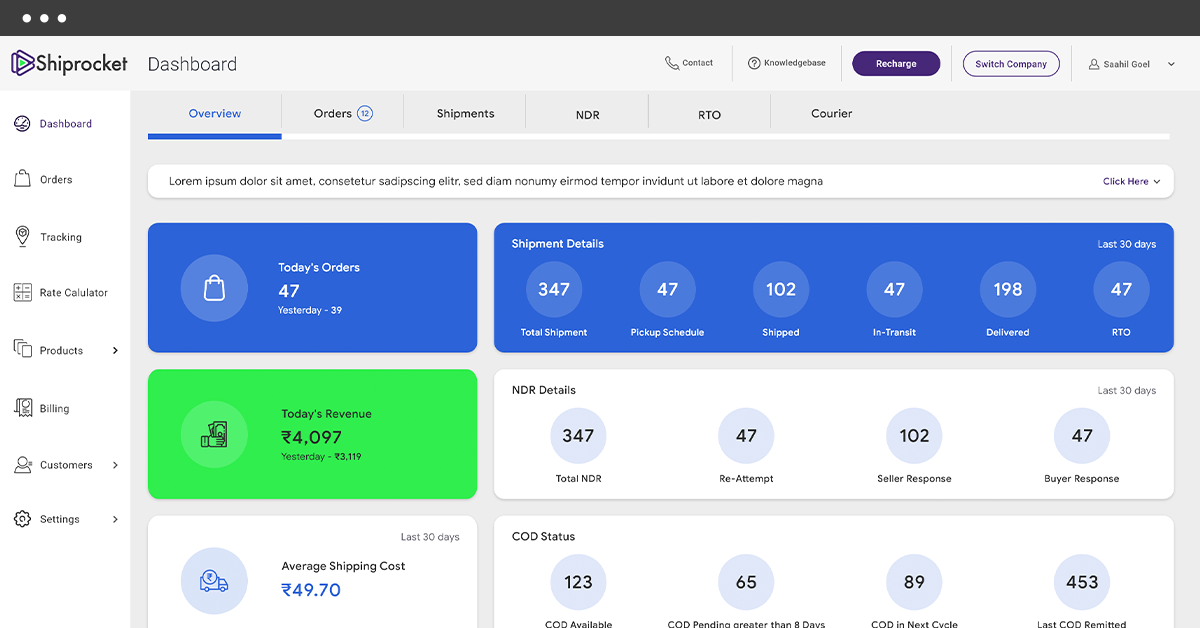
Task: Click the Dashboard speedometer icon in sidebar
Action: tap(22, 124)
